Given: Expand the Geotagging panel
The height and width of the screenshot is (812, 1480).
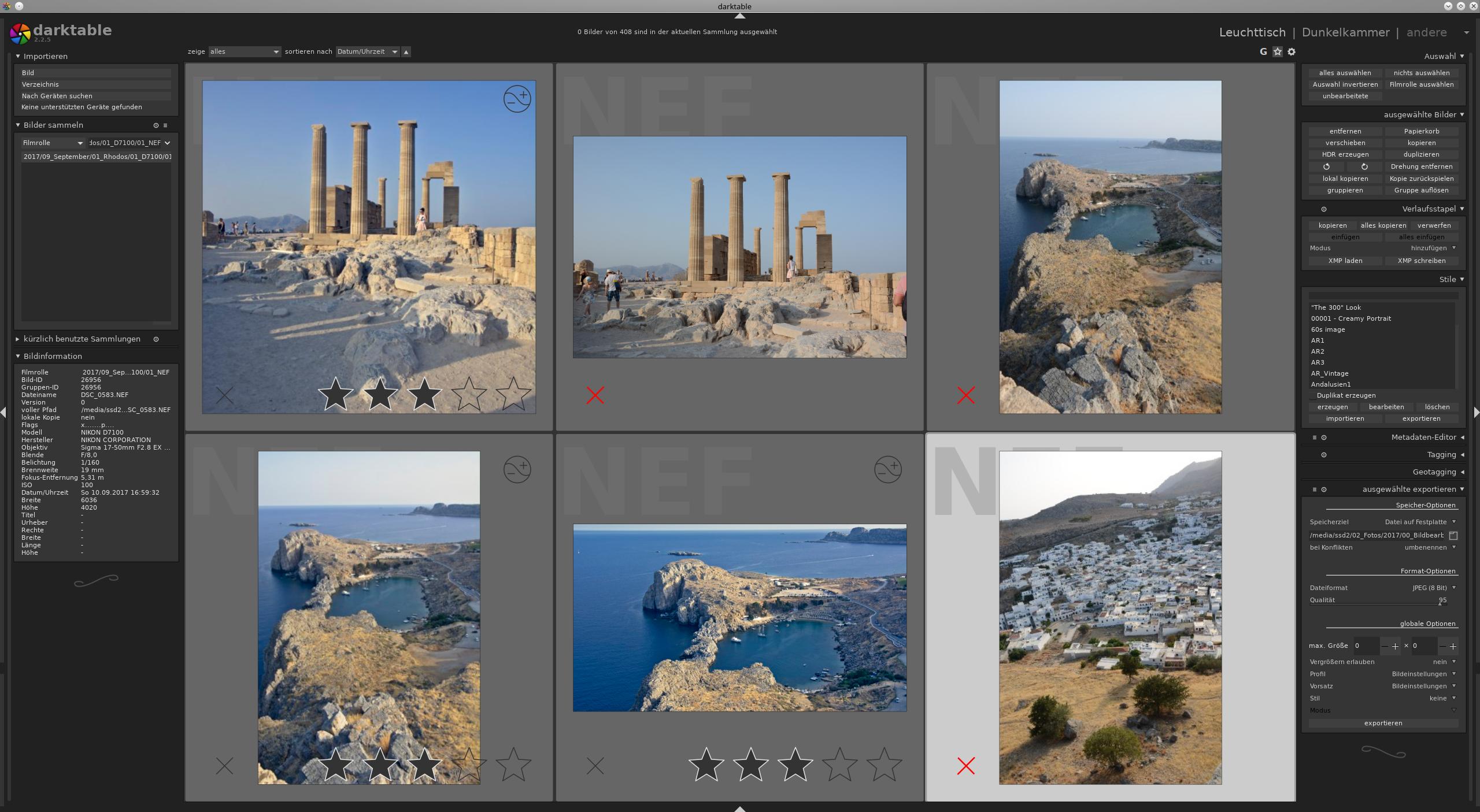Looking at the screenshot, I should pos(1434,472).
